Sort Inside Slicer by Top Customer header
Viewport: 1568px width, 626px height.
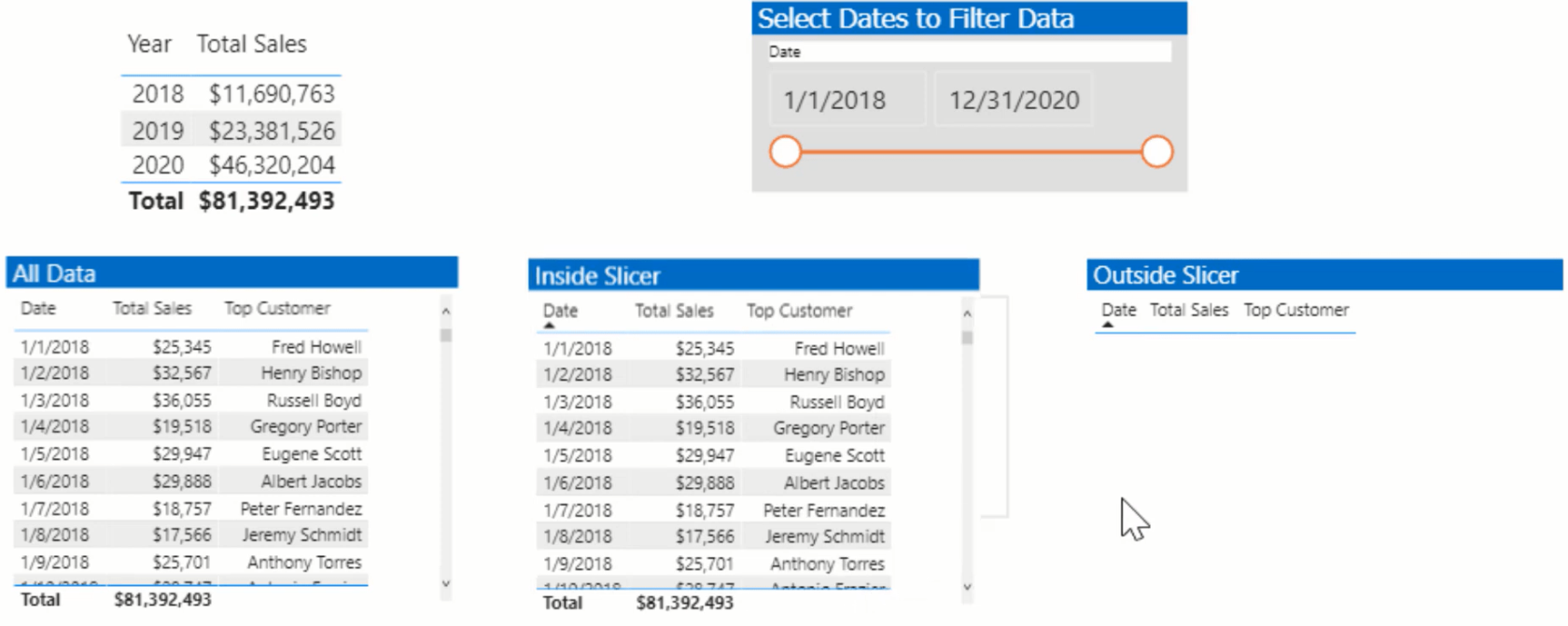coord(799,311)
